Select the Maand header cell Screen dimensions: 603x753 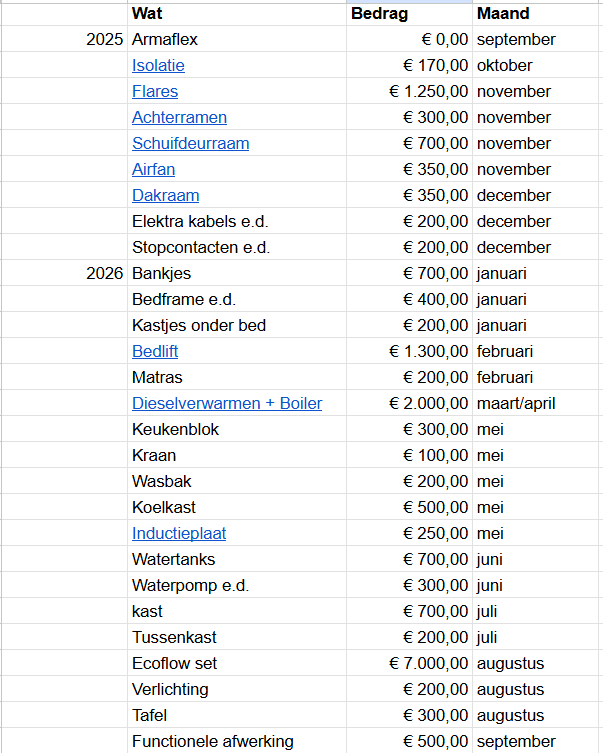(x=536, y=14)
